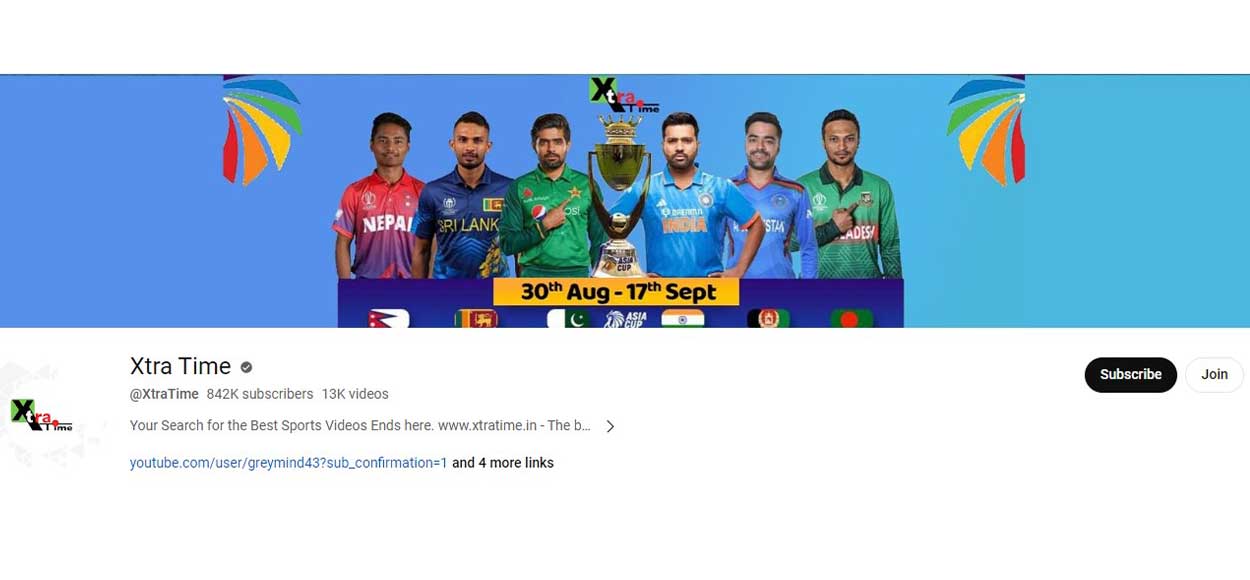This screenshot has height=580, width=1250.
Task: Click the Bangladesh flag icon in banner
Action: (x=851, y=318)
